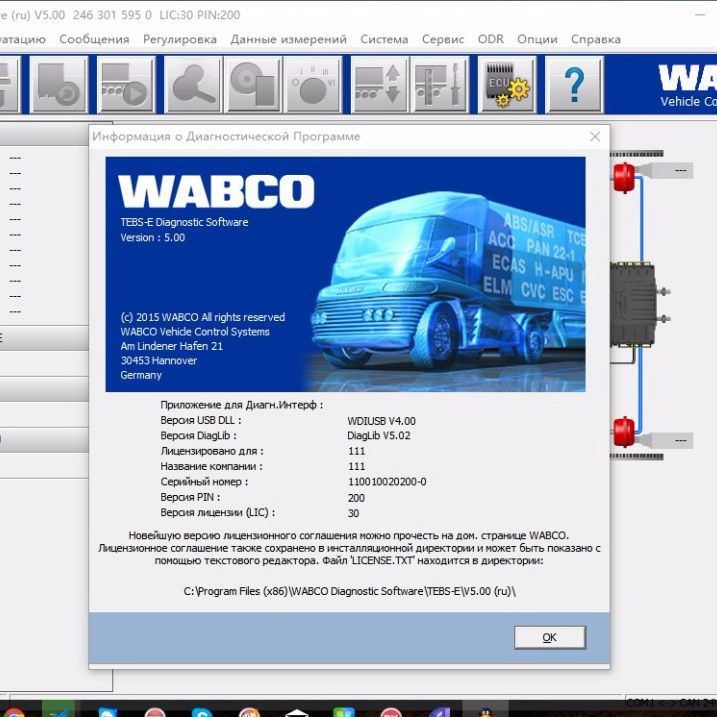The width and height of the screenshot is (717, 717).
Task: Click 'Am Lindener Hafen 21' address line
Action: point(171,346)
